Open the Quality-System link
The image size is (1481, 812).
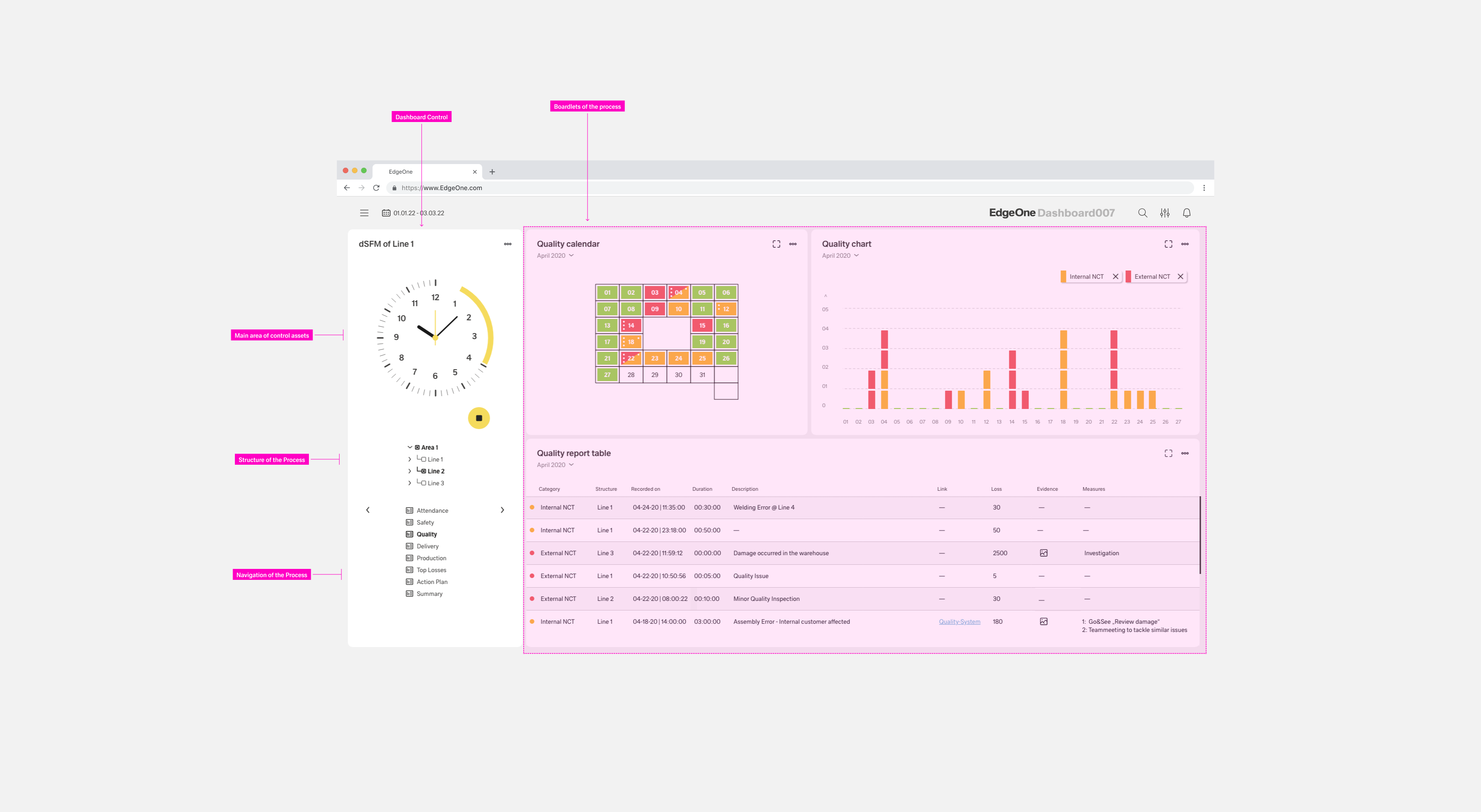pos(959,621)
